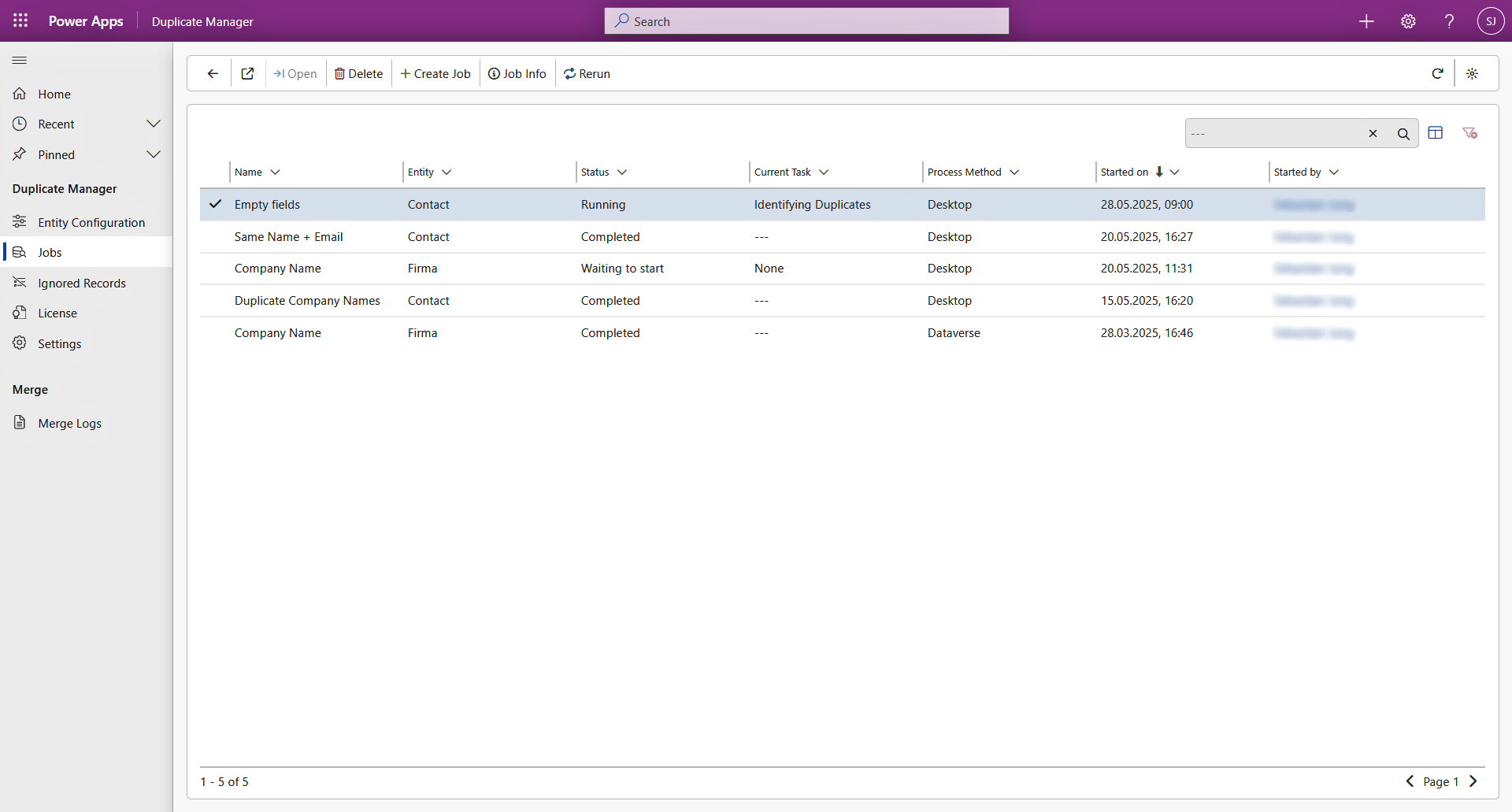Click the Open toolbar command
This screenshot has height=812, width=1512.
pyautogui.click(x=295, y=74)
